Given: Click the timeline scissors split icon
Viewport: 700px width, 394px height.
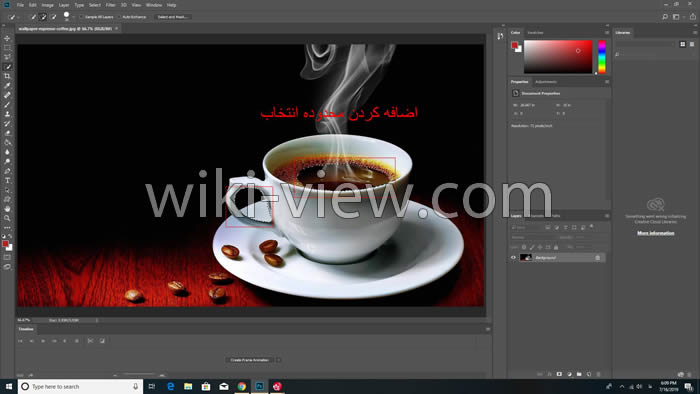Looking at the screenshot, I should tap(90, 341).
